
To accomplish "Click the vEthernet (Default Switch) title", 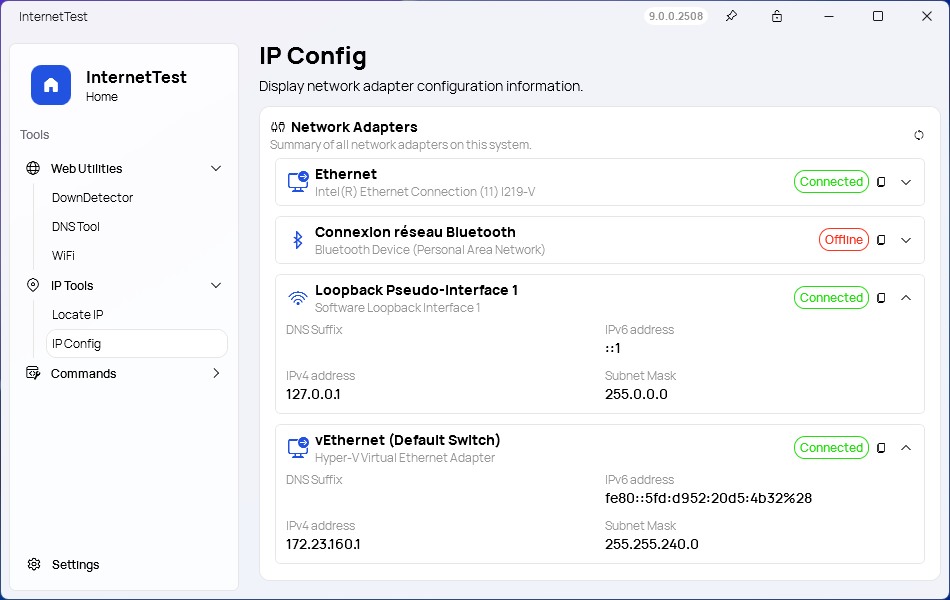I will click(408, 440).
